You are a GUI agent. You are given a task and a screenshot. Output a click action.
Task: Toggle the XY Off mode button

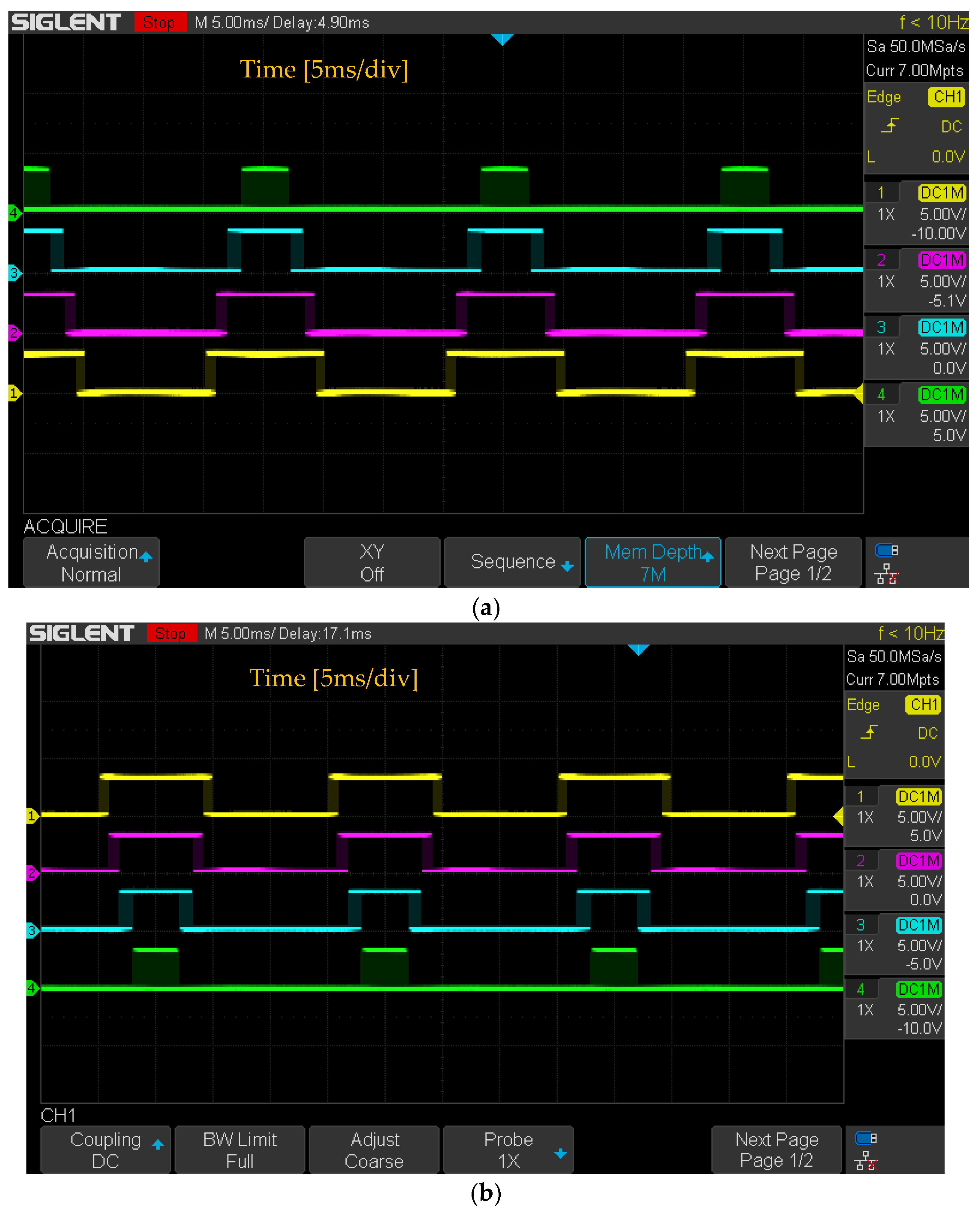[x=372, y=562]
